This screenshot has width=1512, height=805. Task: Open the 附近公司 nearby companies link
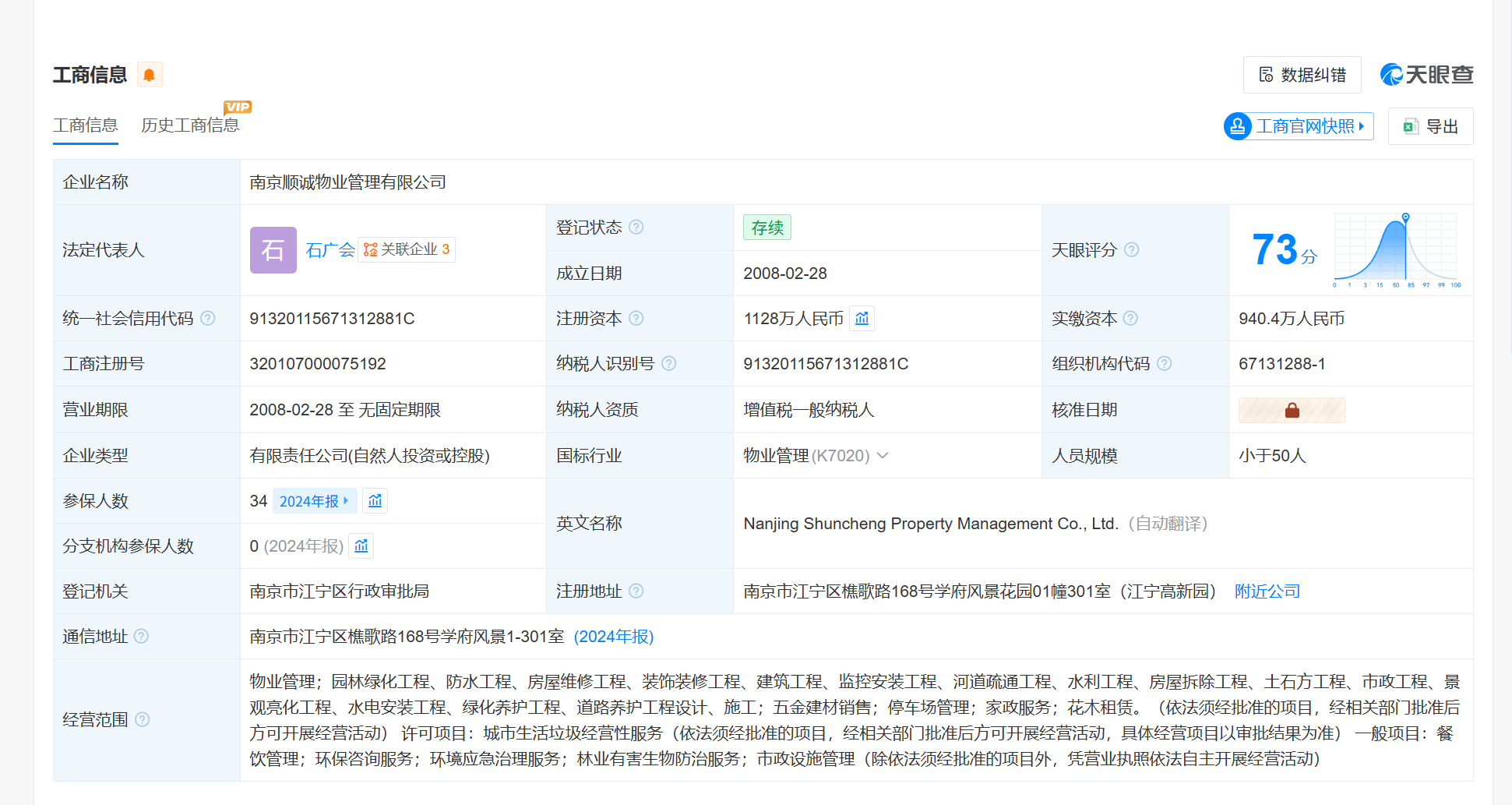[x=1267, y=591]
